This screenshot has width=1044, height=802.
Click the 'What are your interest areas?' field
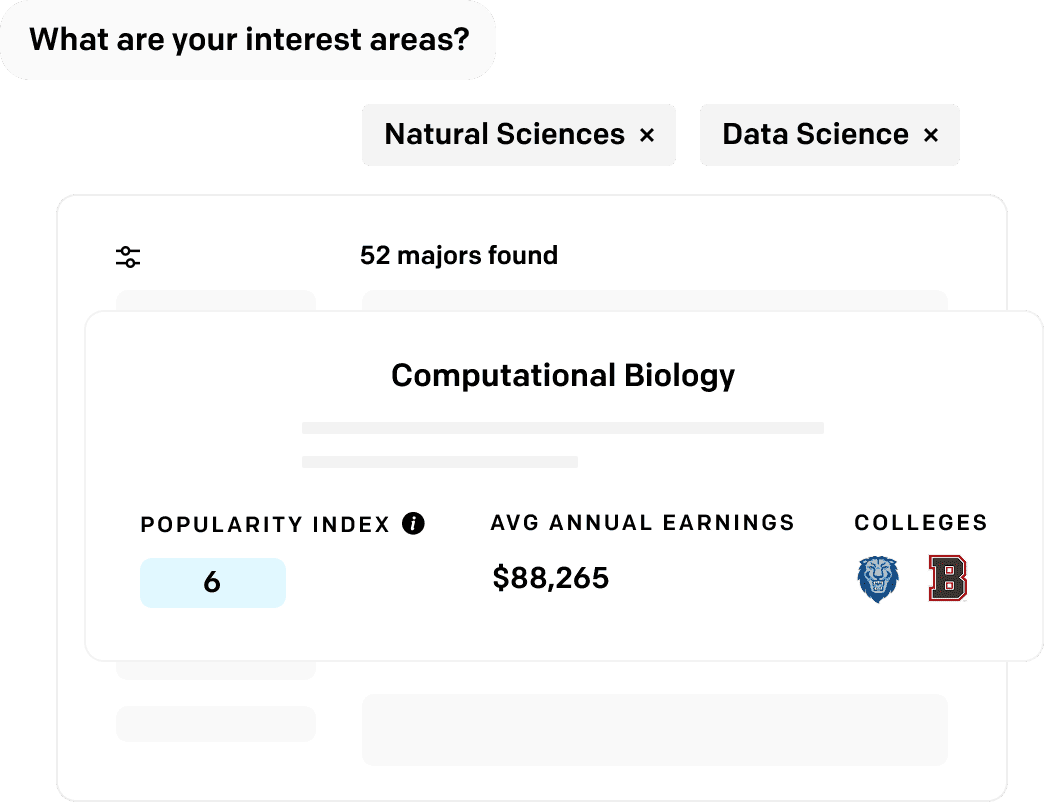[248, 40]
